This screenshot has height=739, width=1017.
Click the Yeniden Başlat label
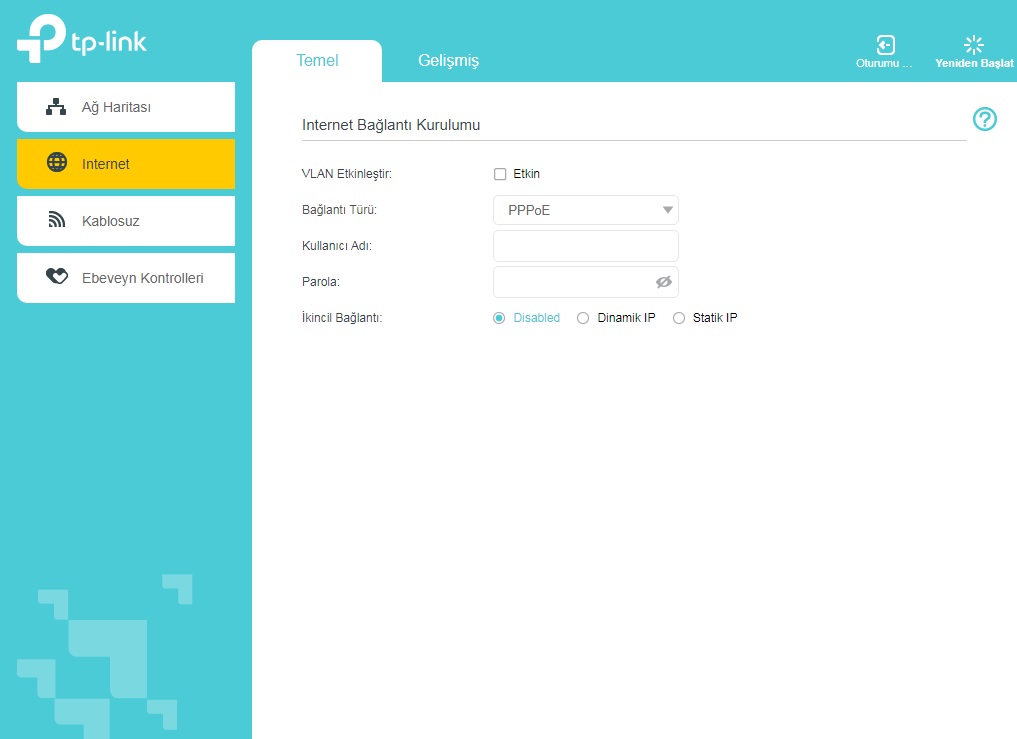[974, 63]
